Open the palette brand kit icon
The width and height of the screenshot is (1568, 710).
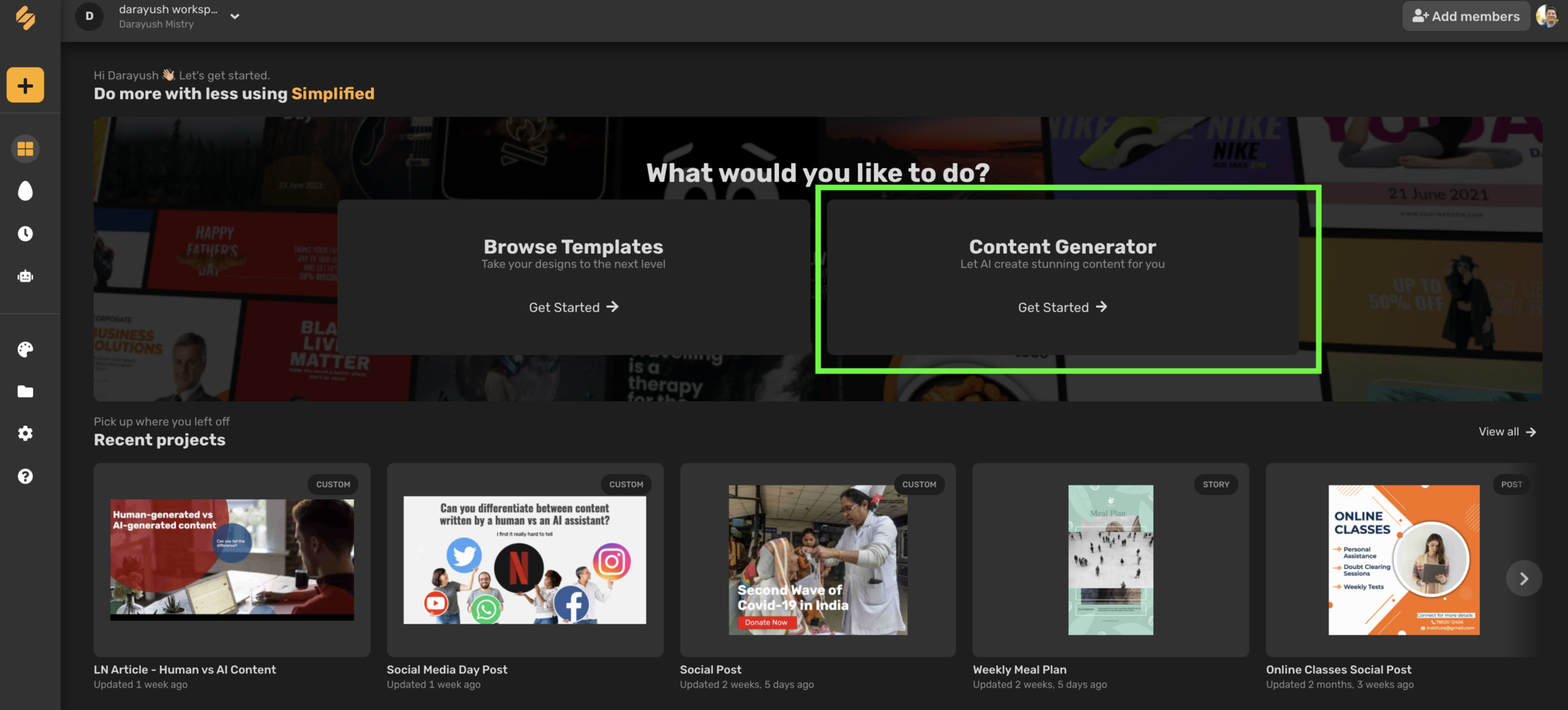click(25, 349)
